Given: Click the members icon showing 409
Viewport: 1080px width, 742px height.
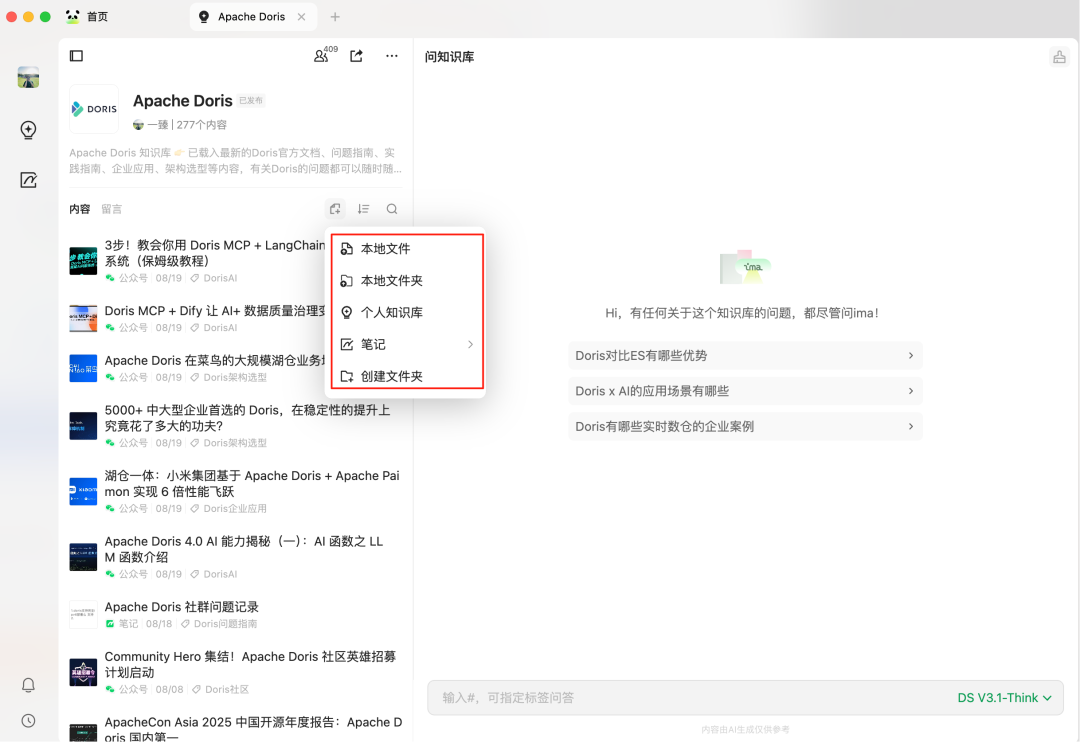Looking at the screenshot, I should pyautogui.click(x=322, y=57).
